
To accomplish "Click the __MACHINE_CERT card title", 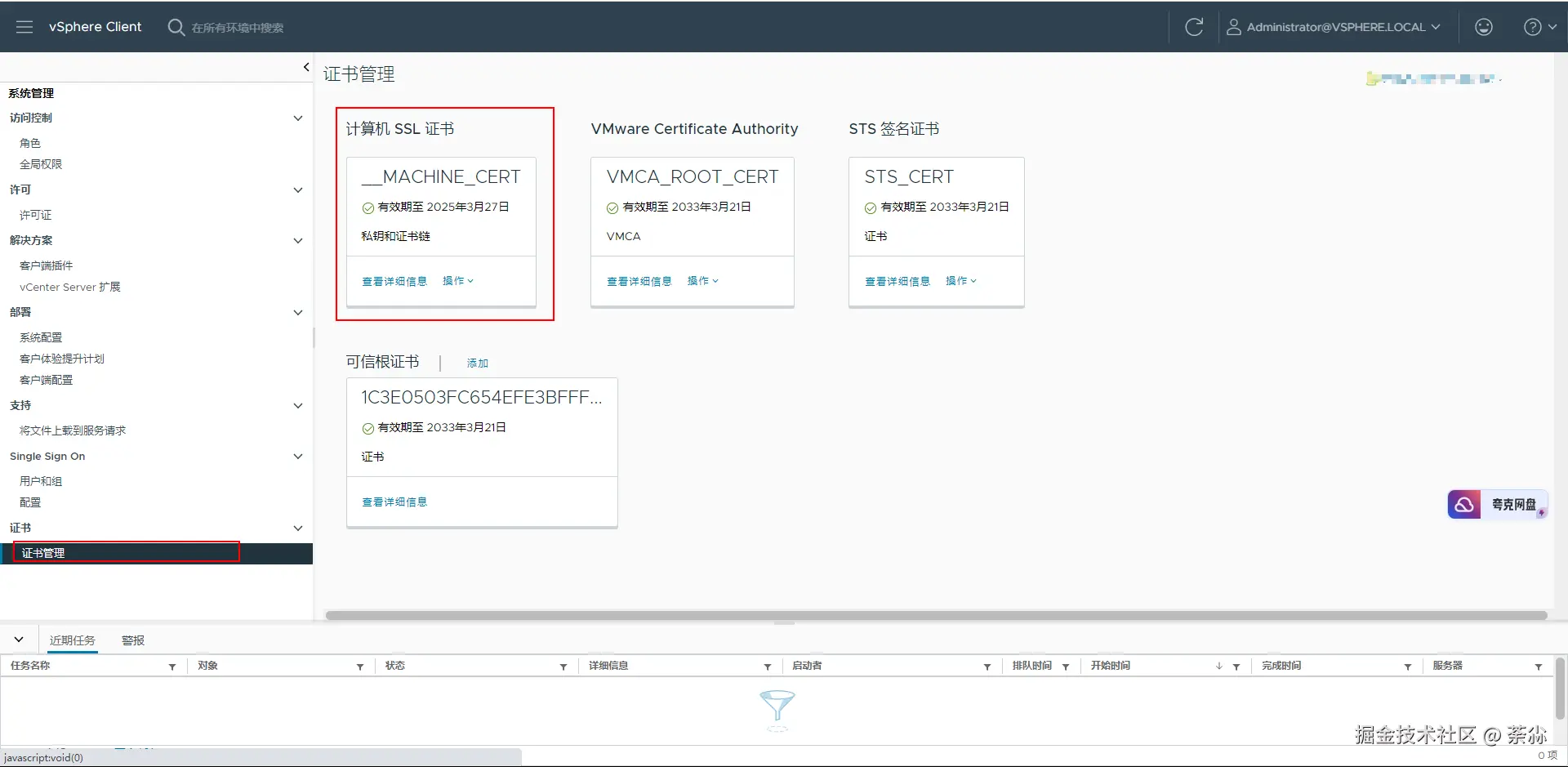I will [441, 176].
